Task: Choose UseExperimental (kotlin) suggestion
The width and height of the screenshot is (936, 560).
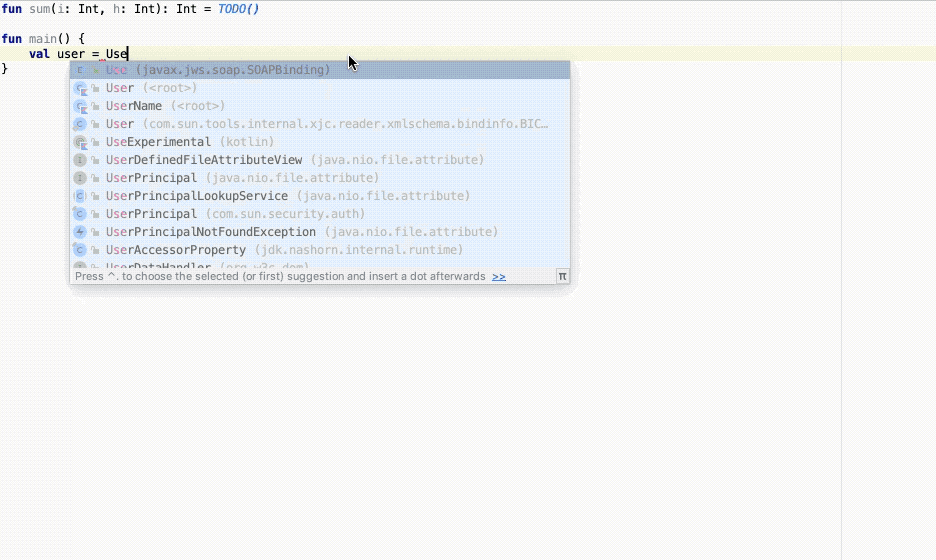Action: pyautogui.click(x=320, y=141)
